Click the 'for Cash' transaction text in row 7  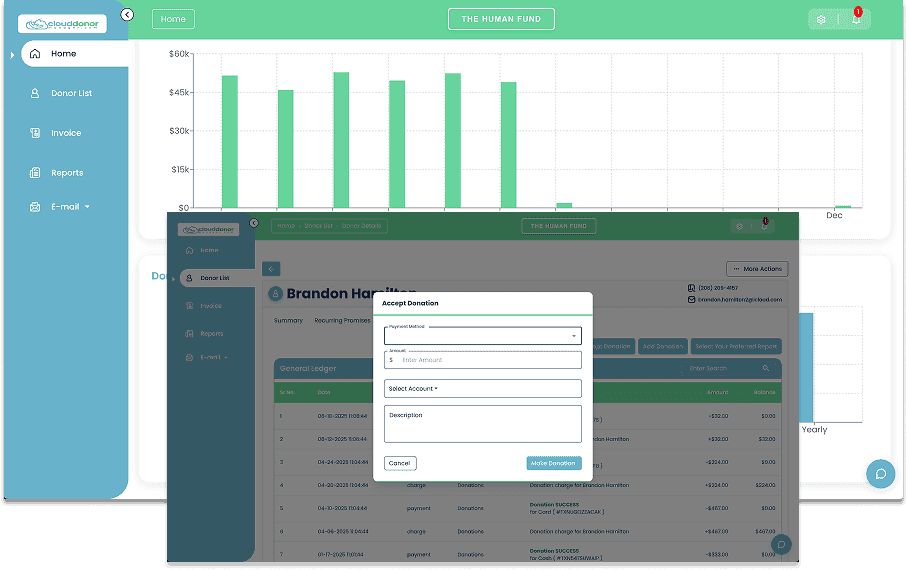[566, 558]
